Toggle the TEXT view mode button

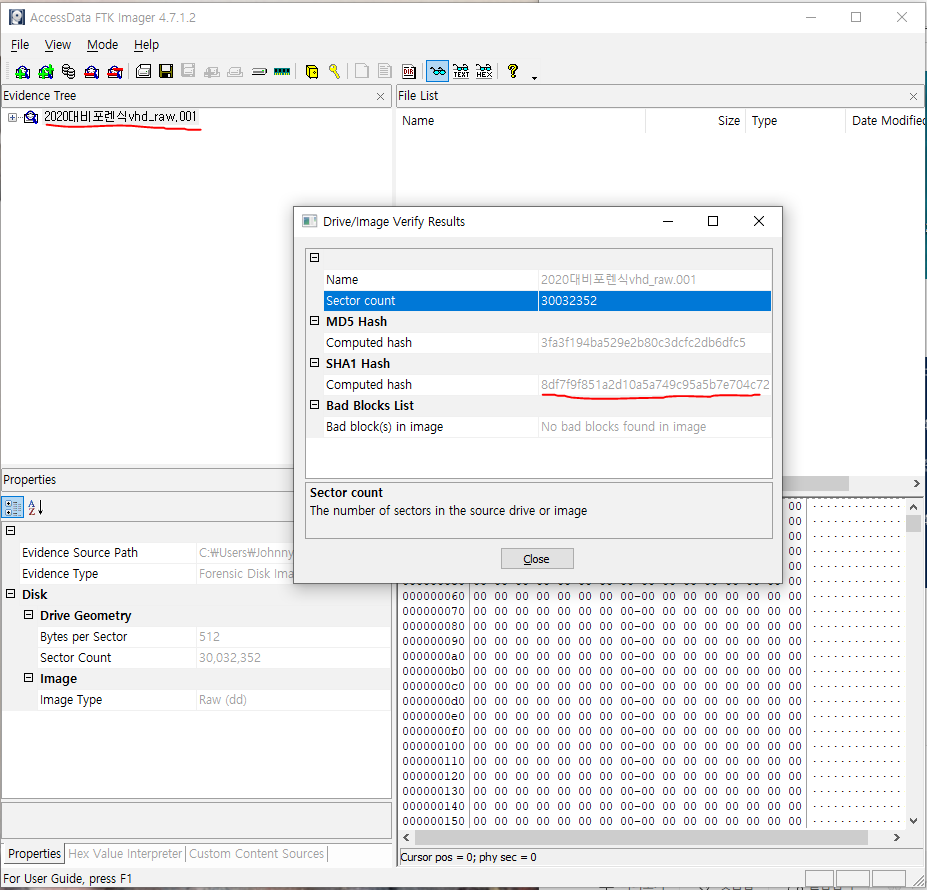tap(461, 72)
